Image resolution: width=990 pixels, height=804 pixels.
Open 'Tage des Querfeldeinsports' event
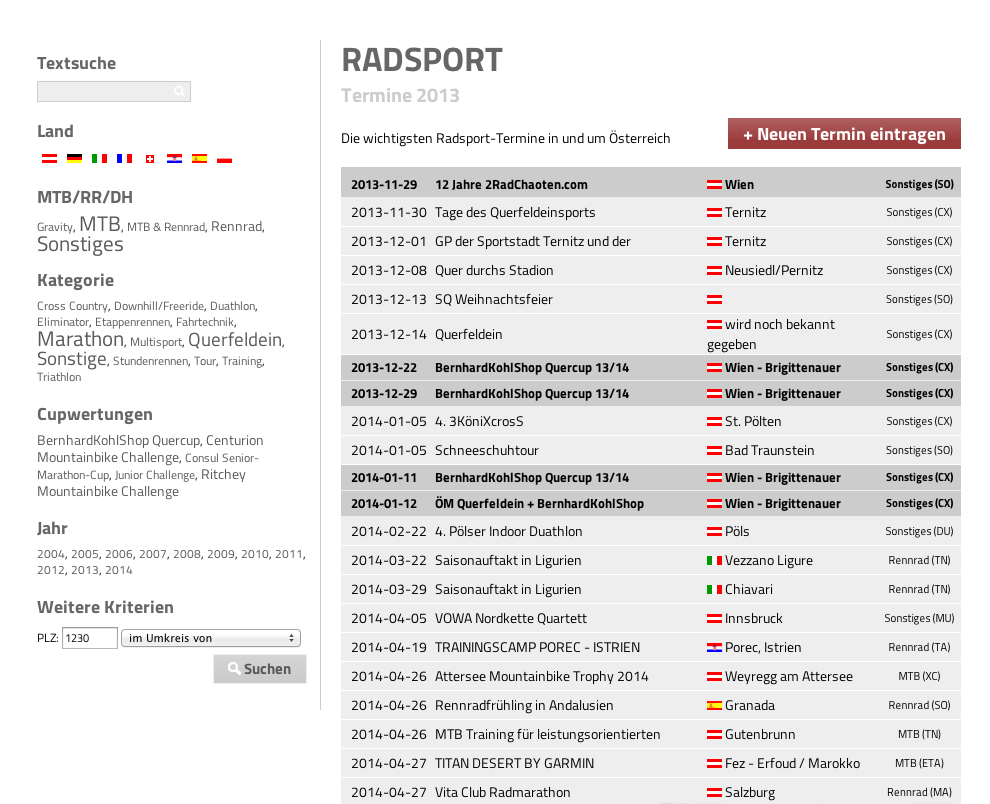515,212
